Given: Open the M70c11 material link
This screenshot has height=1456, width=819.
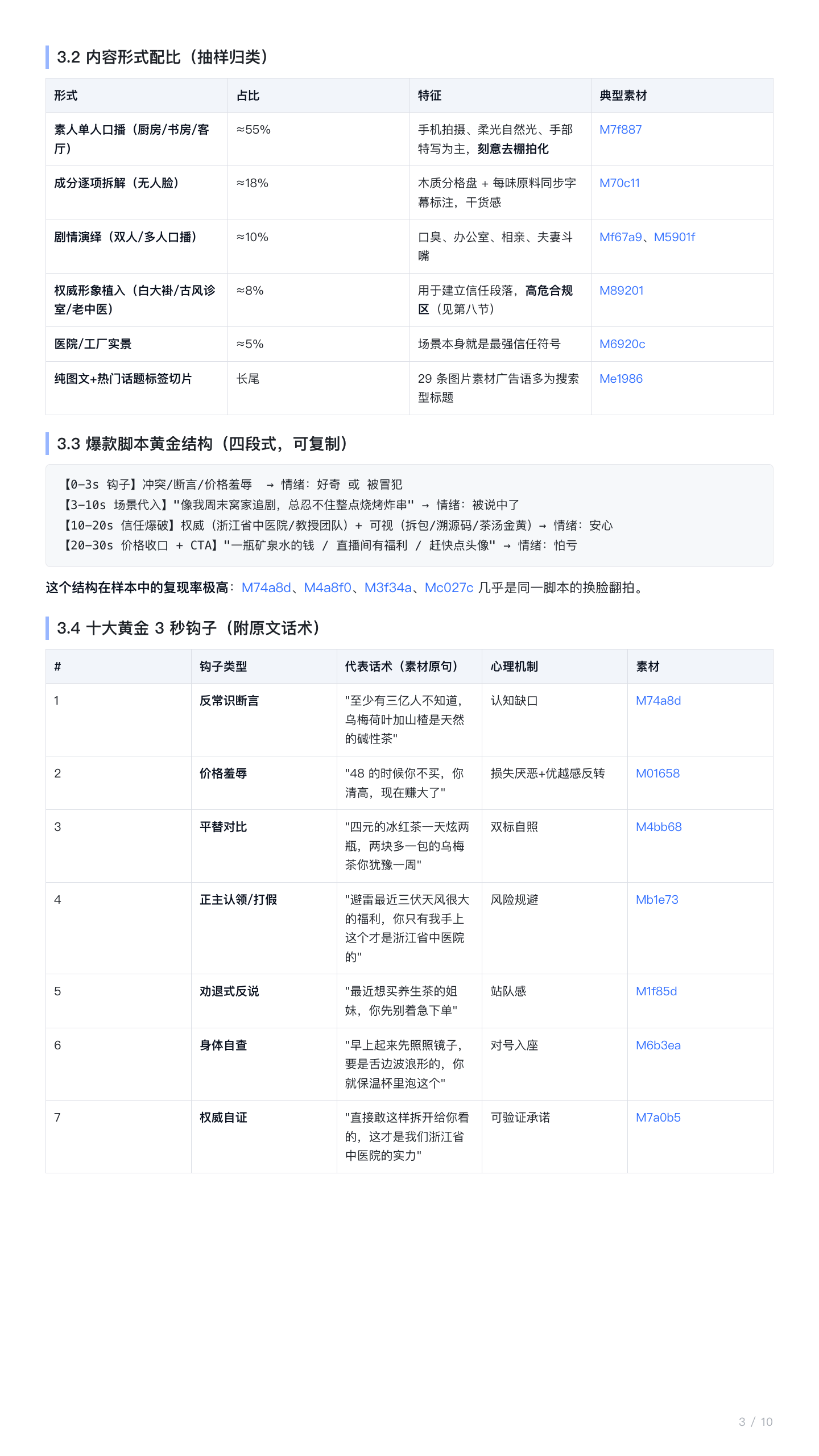Looking at the screenshot, I should coord(619,183).
